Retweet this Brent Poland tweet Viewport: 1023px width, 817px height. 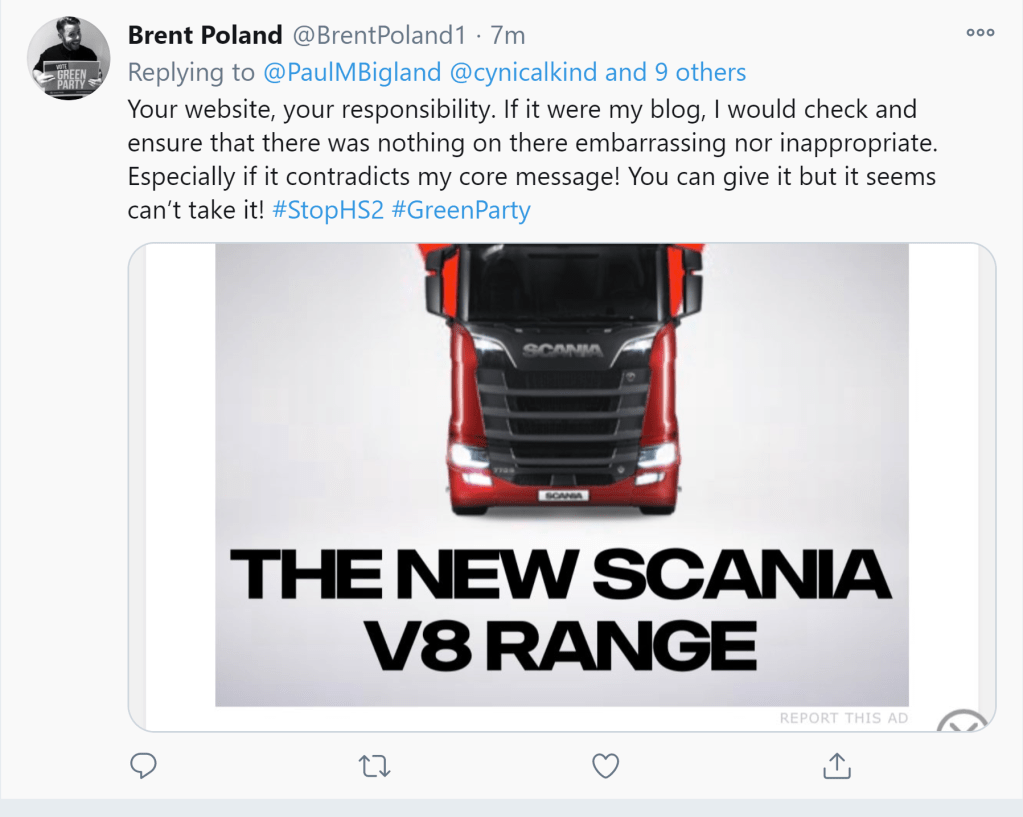374,766
